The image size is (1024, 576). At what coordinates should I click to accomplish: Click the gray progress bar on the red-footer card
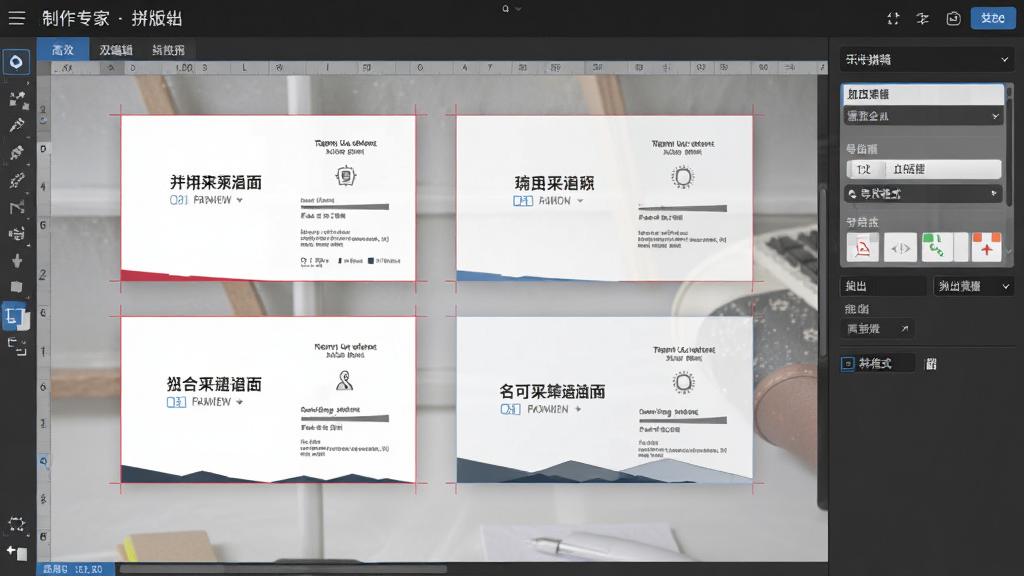point(344,207)
